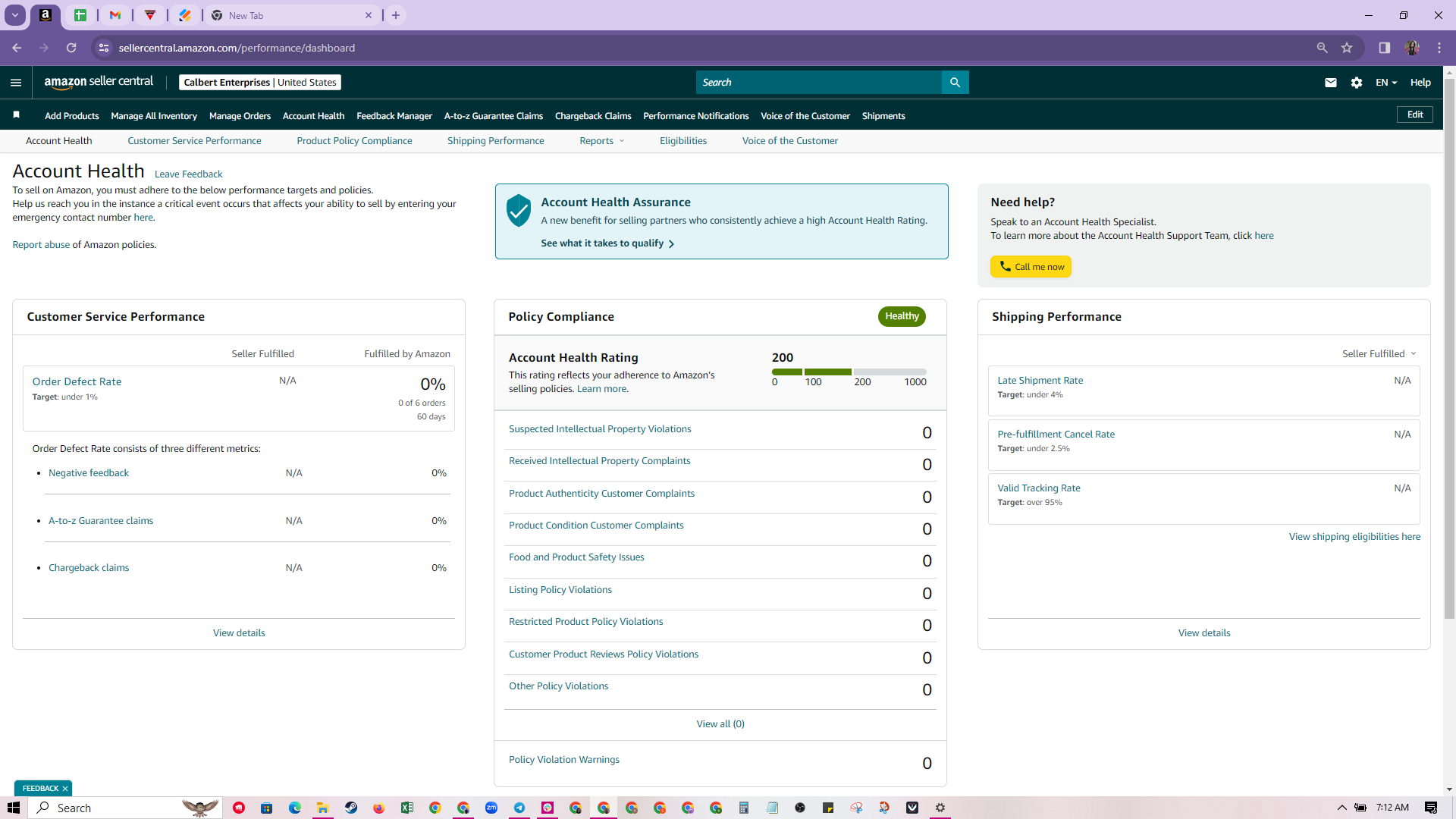Open Windows notification center icon
1456x819 pixels.
tap(1431, 808)
